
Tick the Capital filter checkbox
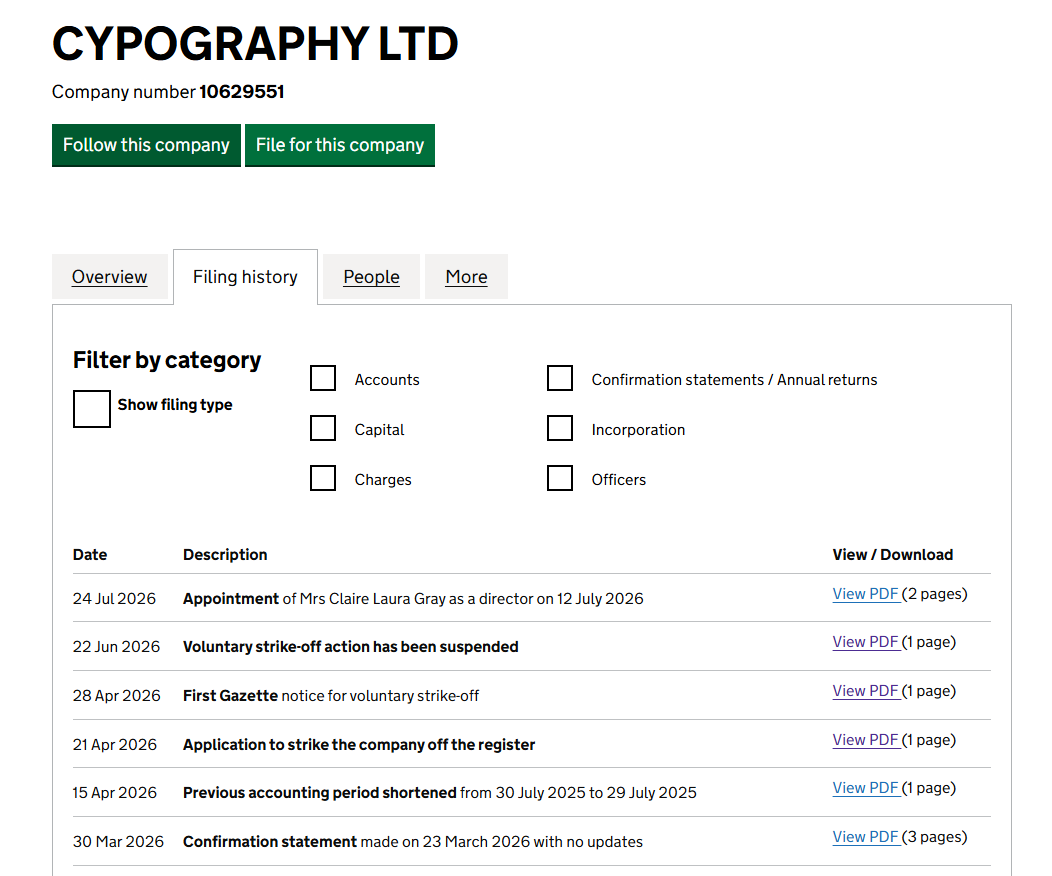pos(323,428)
